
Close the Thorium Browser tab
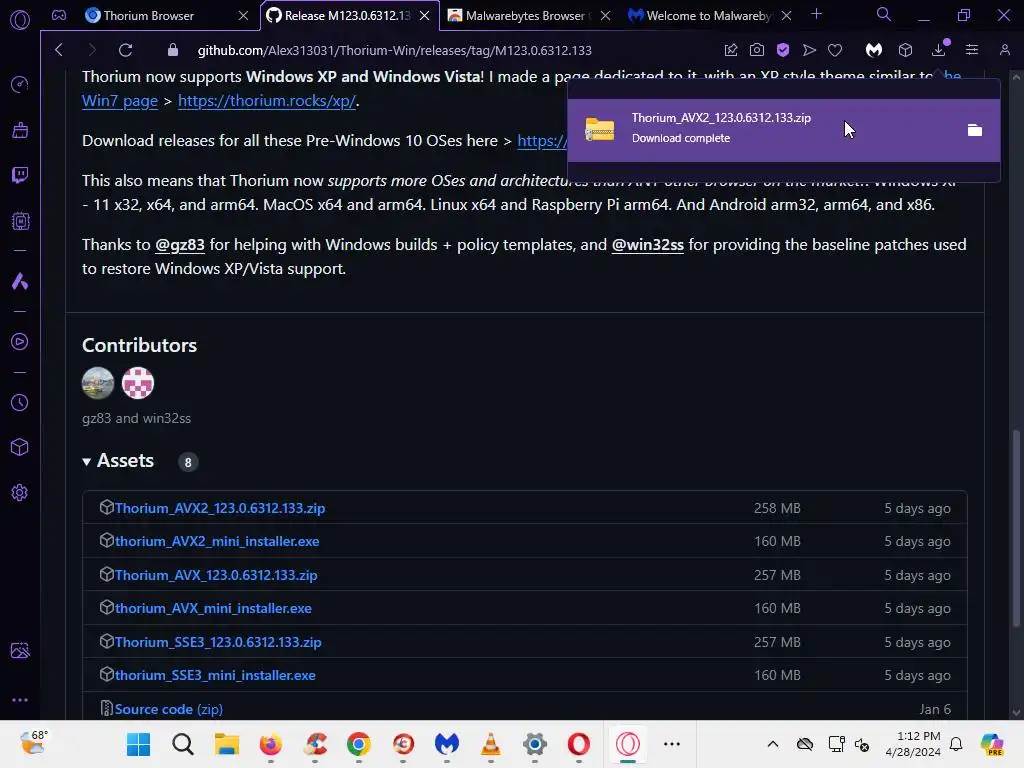243,16
